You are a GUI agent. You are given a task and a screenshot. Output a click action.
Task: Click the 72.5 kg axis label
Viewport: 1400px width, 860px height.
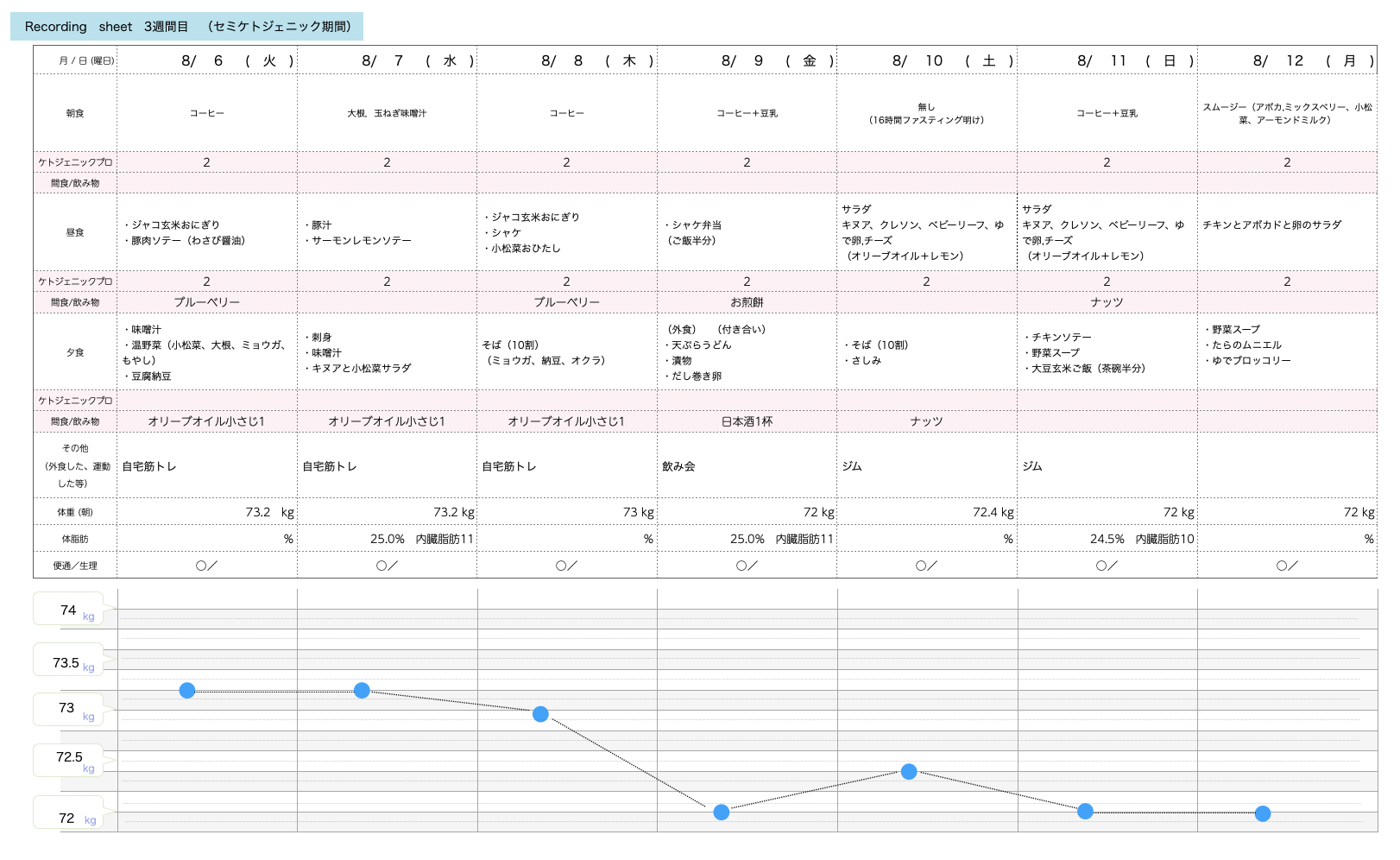pyautogui.click(x=69, y=757)
